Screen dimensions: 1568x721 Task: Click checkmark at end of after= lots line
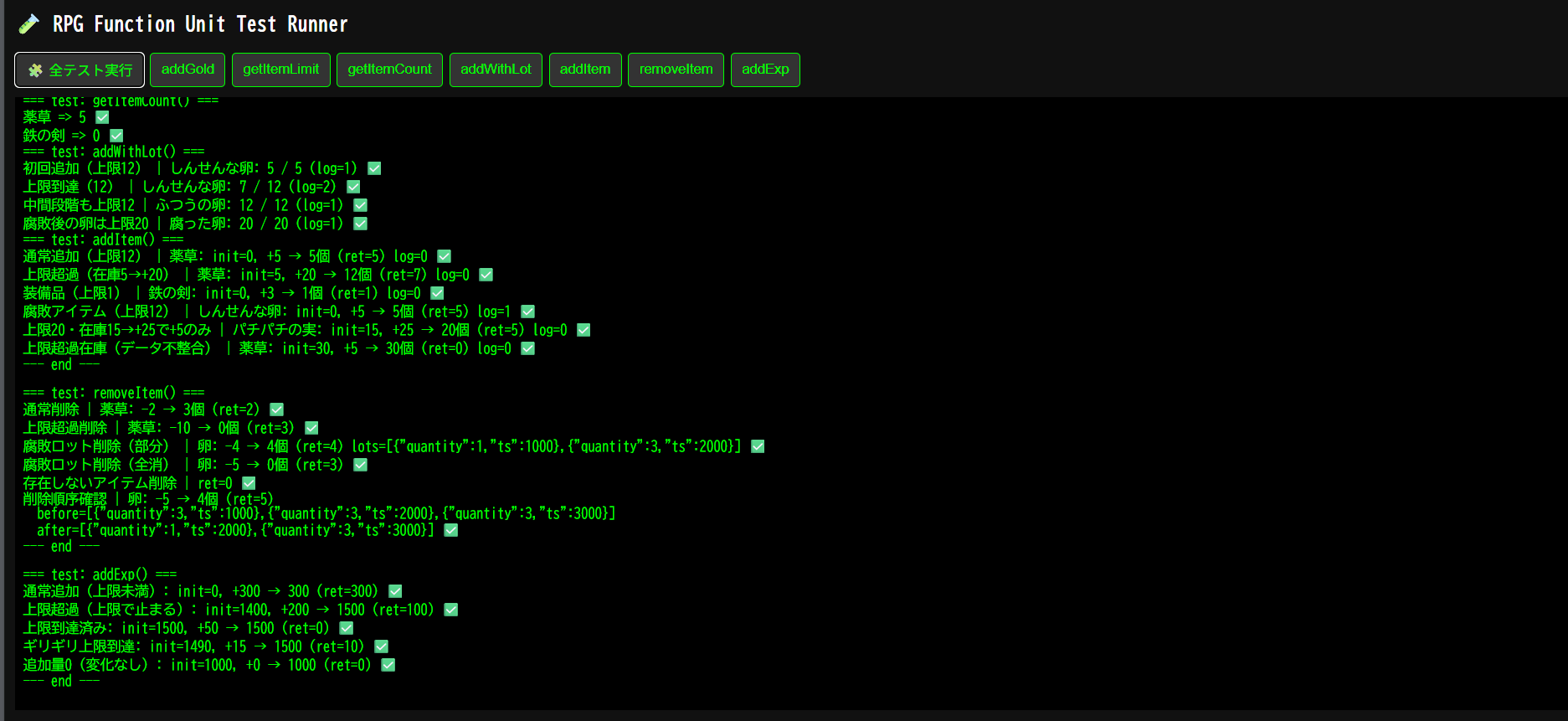click(451, 530)
